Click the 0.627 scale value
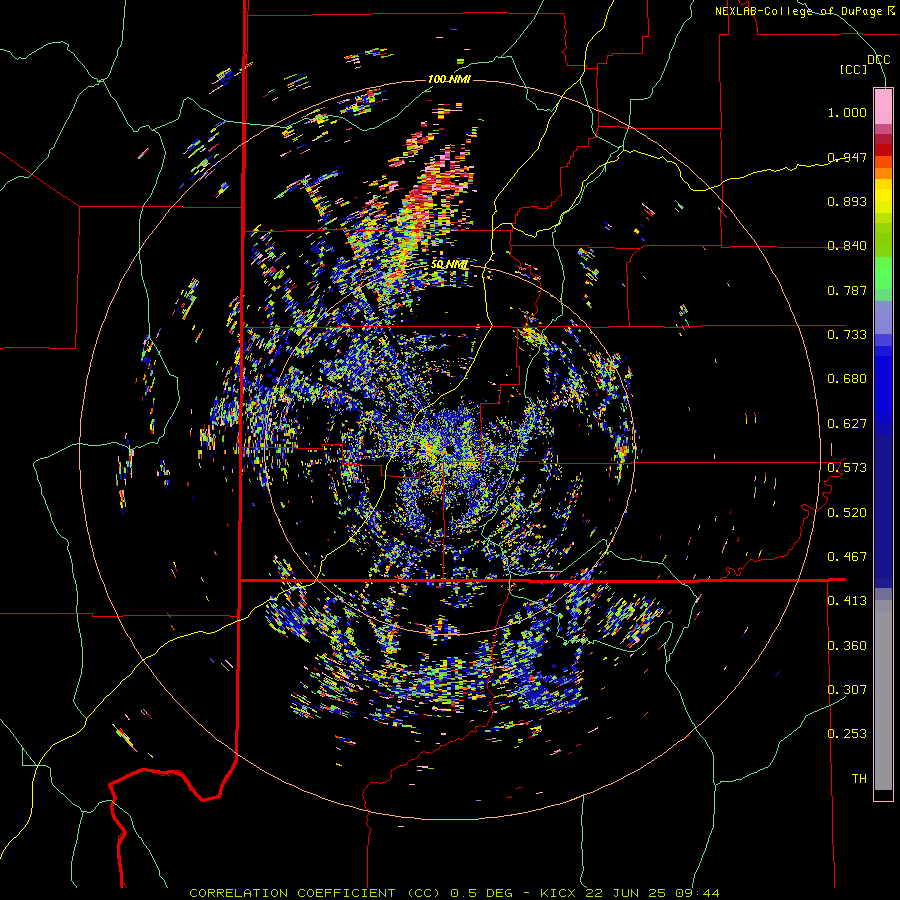Viewport: 900px width, 900px height. tap(847, 424)
